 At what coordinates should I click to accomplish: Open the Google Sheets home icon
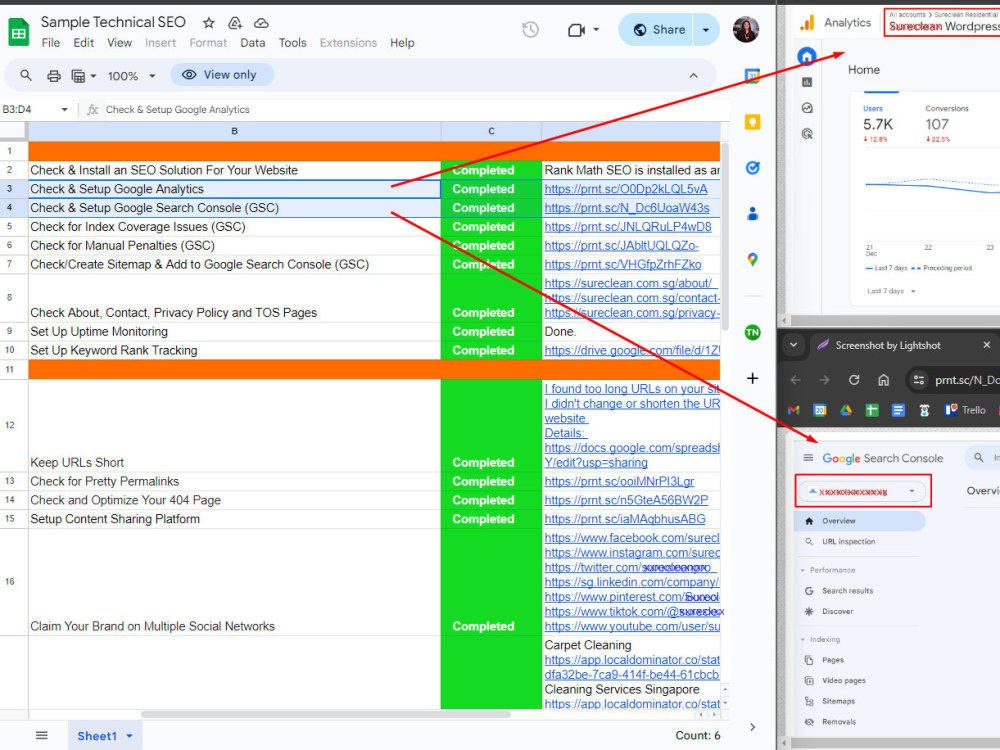tap(18, 32)
